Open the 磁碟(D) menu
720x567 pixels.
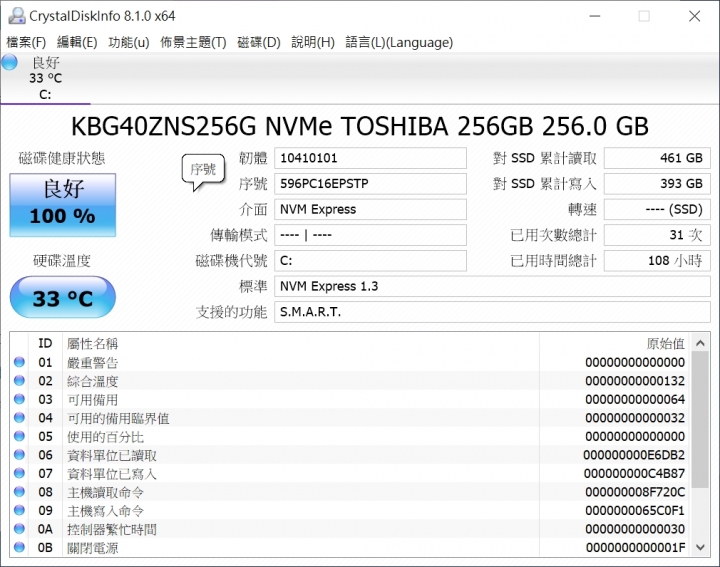tap(259, 42)
